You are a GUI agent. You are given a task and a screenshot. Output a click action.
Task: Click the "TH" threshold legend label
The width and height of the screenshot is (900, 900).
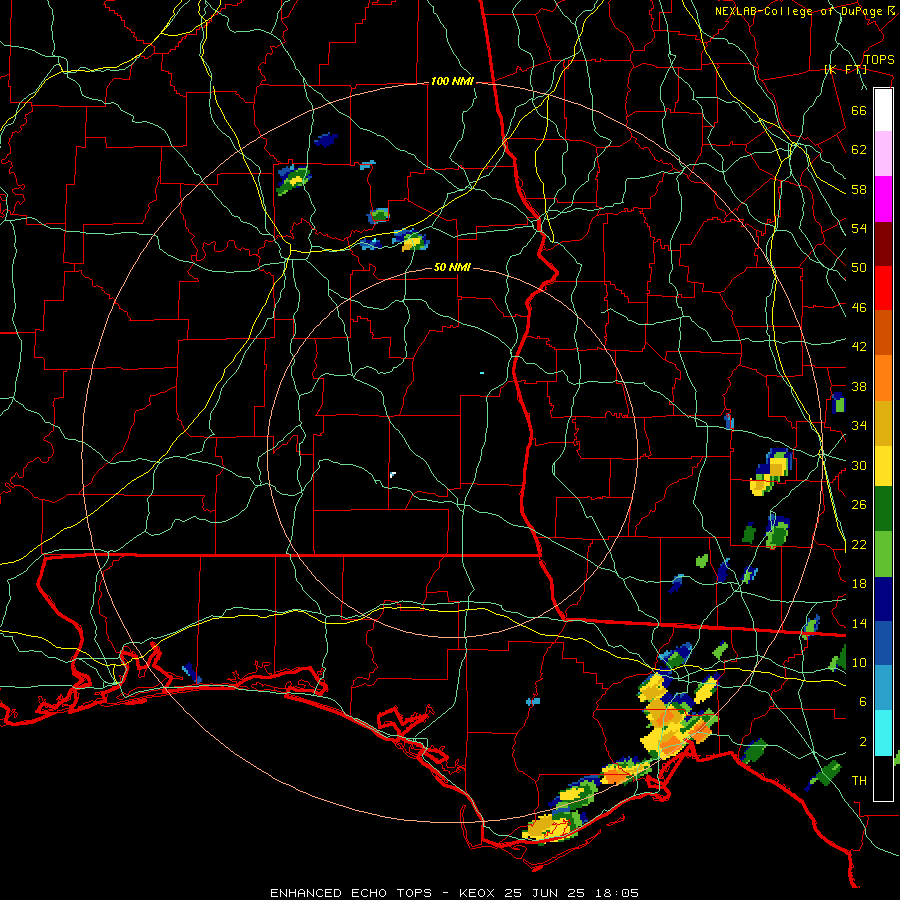click(x=859, y=781)
